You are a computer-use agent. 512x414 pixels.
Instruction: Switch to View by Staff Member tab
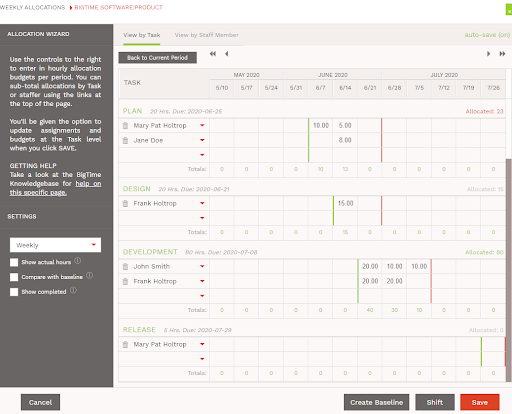207,35
